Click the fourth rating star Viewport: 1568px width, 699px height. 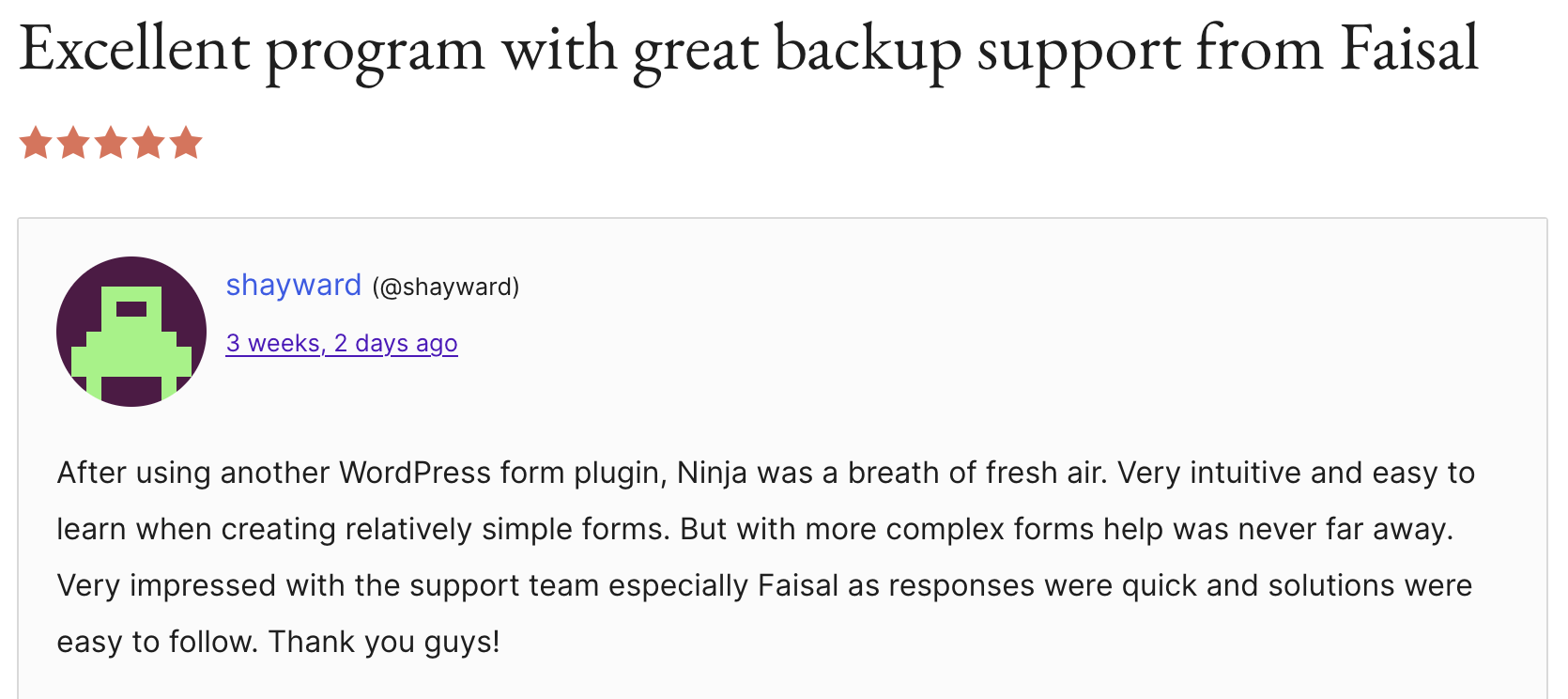pyautogui.click(x=148, y=143)
